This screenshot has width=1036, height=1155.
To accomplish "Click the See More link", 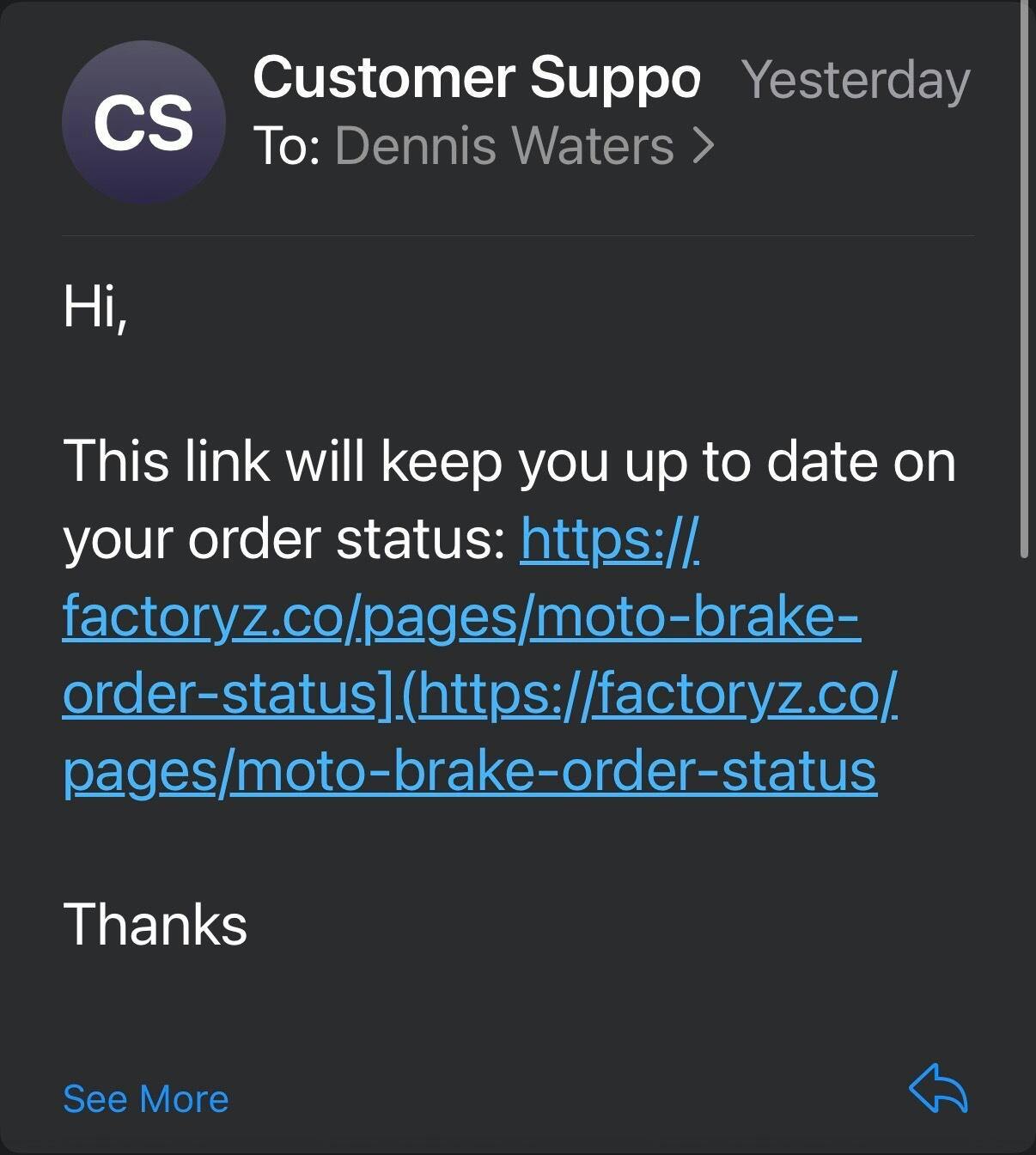I will (146, 1099).
